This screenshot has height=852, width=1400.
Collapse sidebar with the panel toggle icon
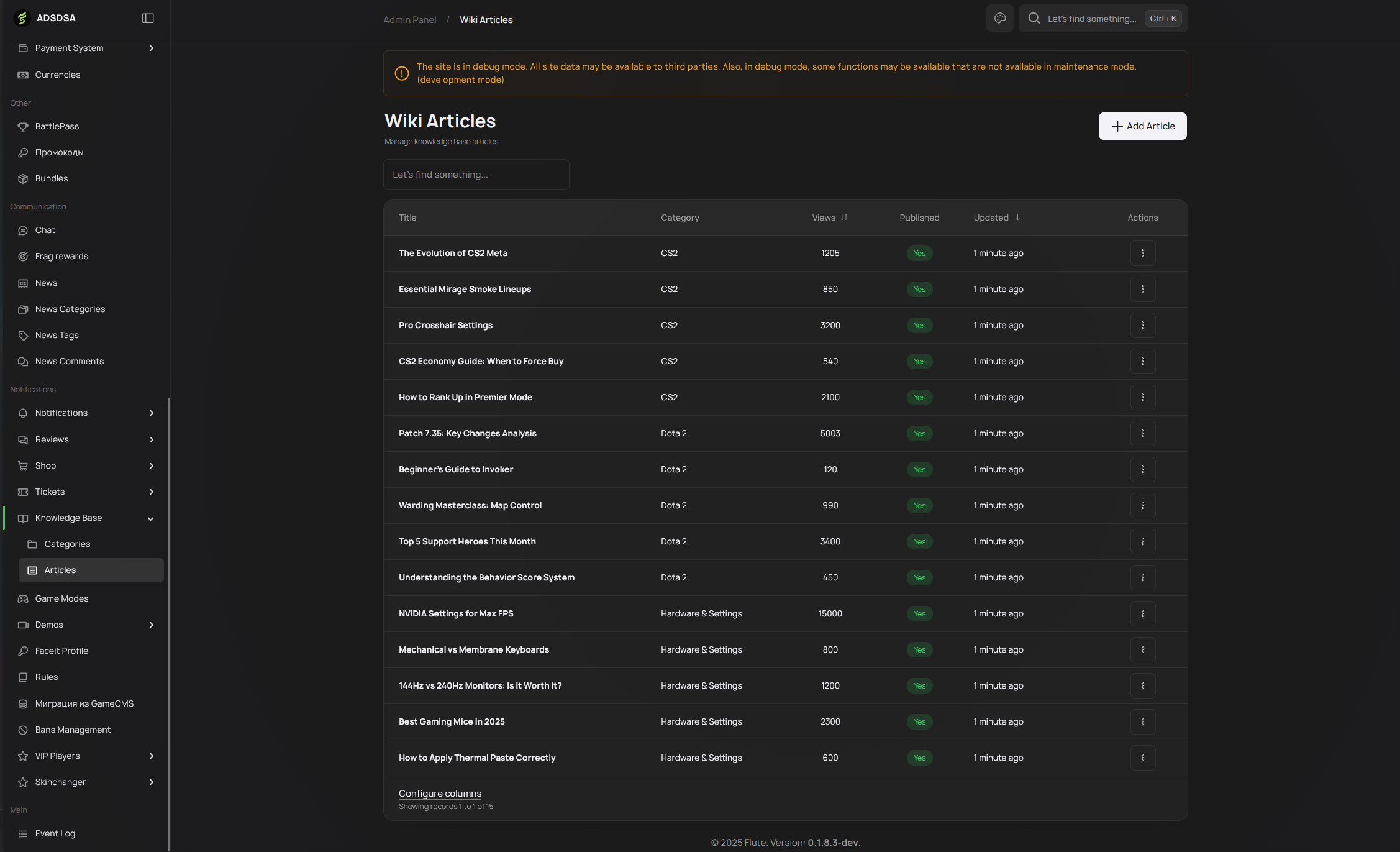[148, 18]
